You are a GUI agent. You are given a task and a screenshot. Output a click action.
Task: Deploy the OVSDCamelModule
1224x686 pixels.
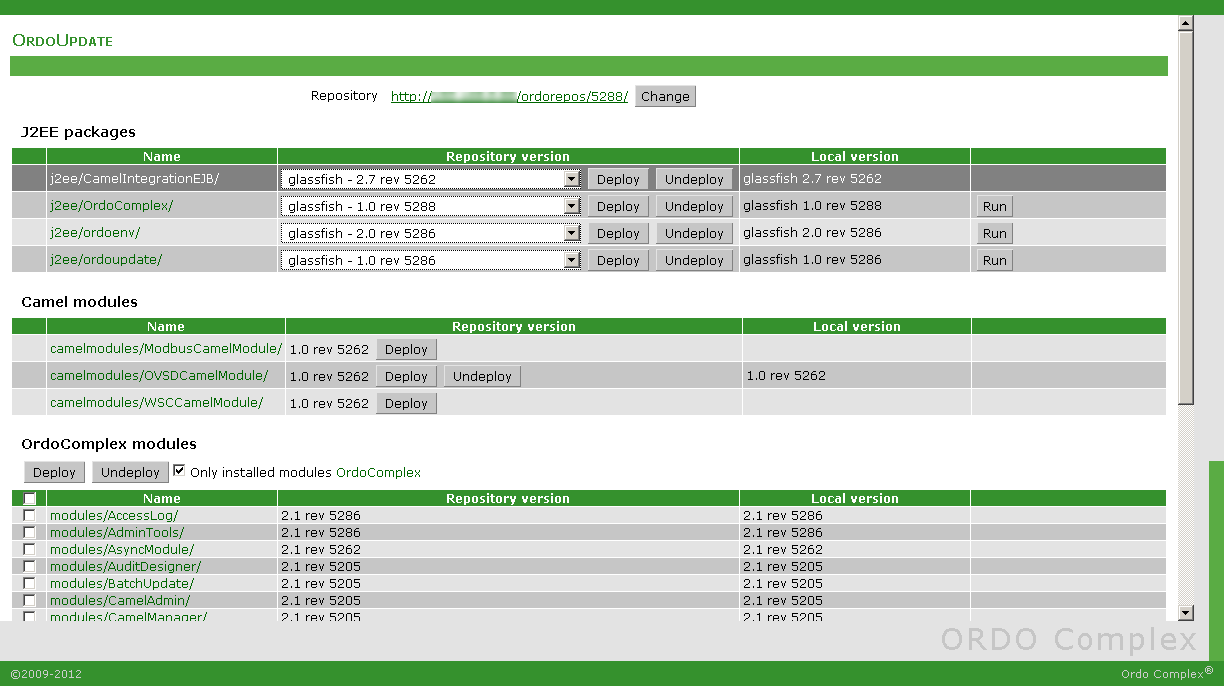406,376
